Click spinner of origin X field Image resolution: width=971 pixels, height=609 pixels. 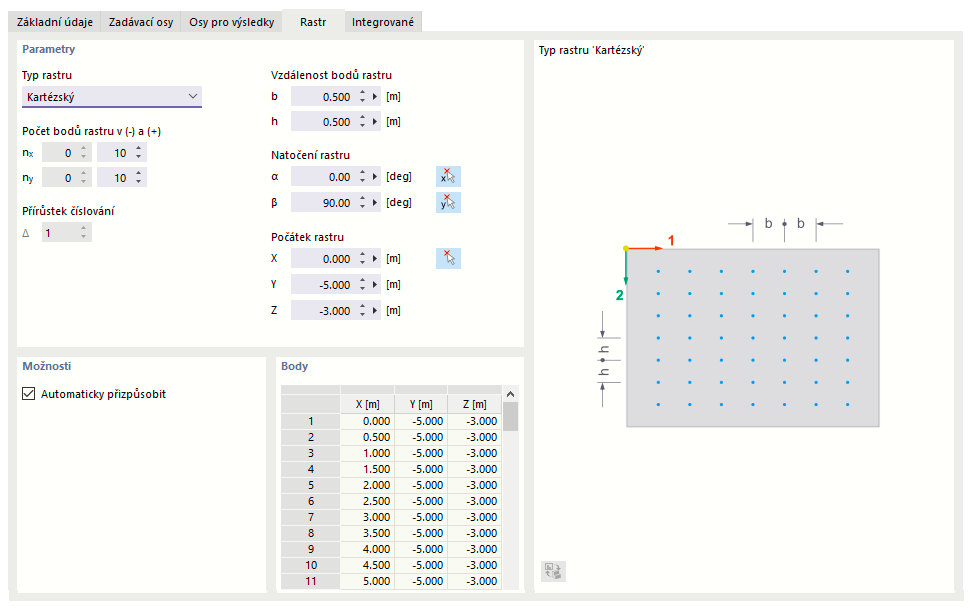362,258
